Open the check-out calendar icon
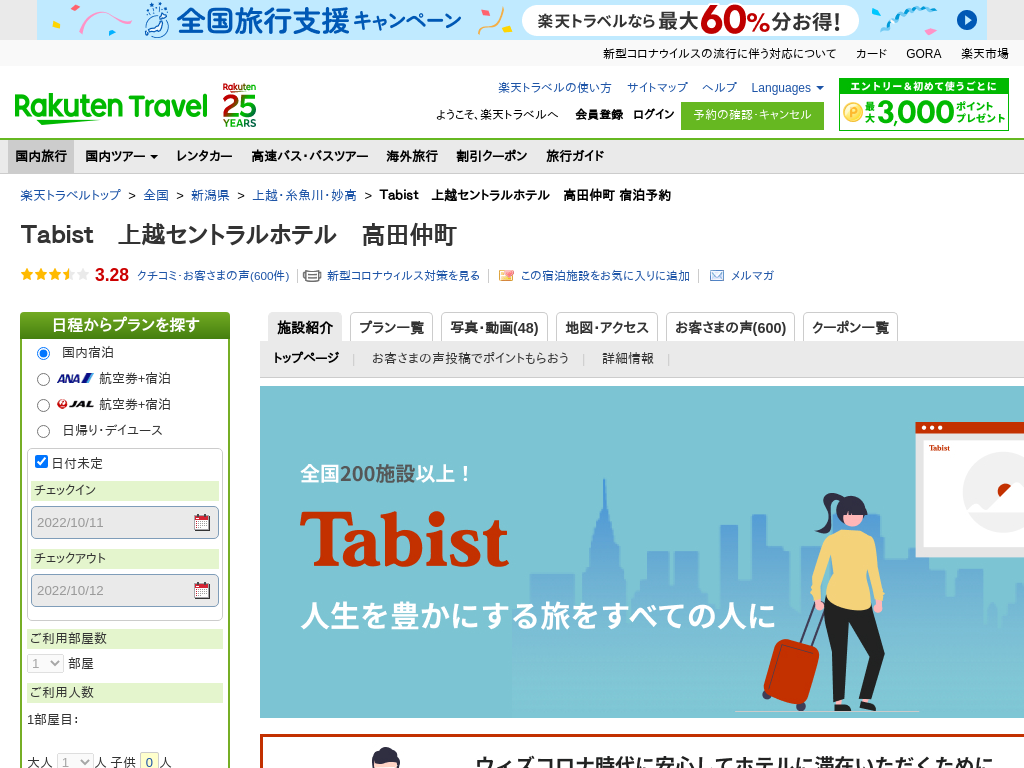This screenshot has height=768, width=1024. pyautogui.click(x=202, y=590)
